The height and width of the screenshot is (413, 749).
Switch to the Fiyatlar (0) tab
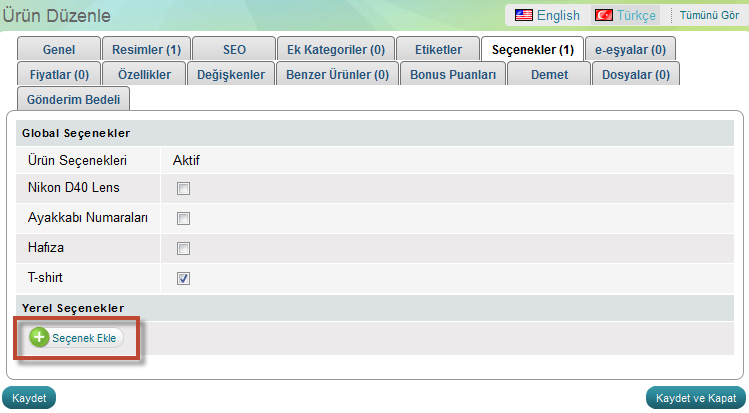(59, 74)
